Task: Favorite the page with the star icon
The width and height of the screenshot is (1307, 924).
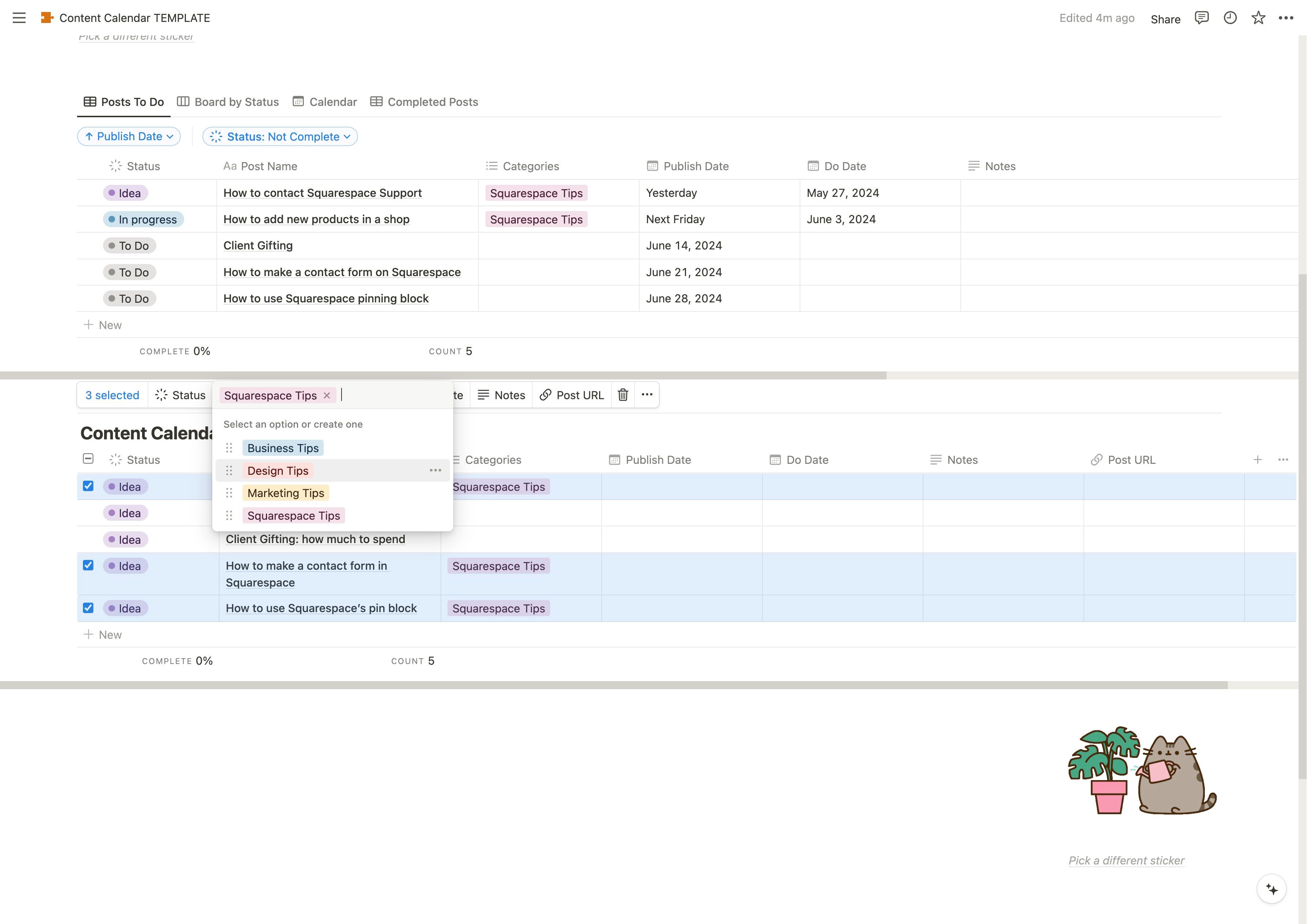Action: pyautogui.click(x=1258, y=18)
